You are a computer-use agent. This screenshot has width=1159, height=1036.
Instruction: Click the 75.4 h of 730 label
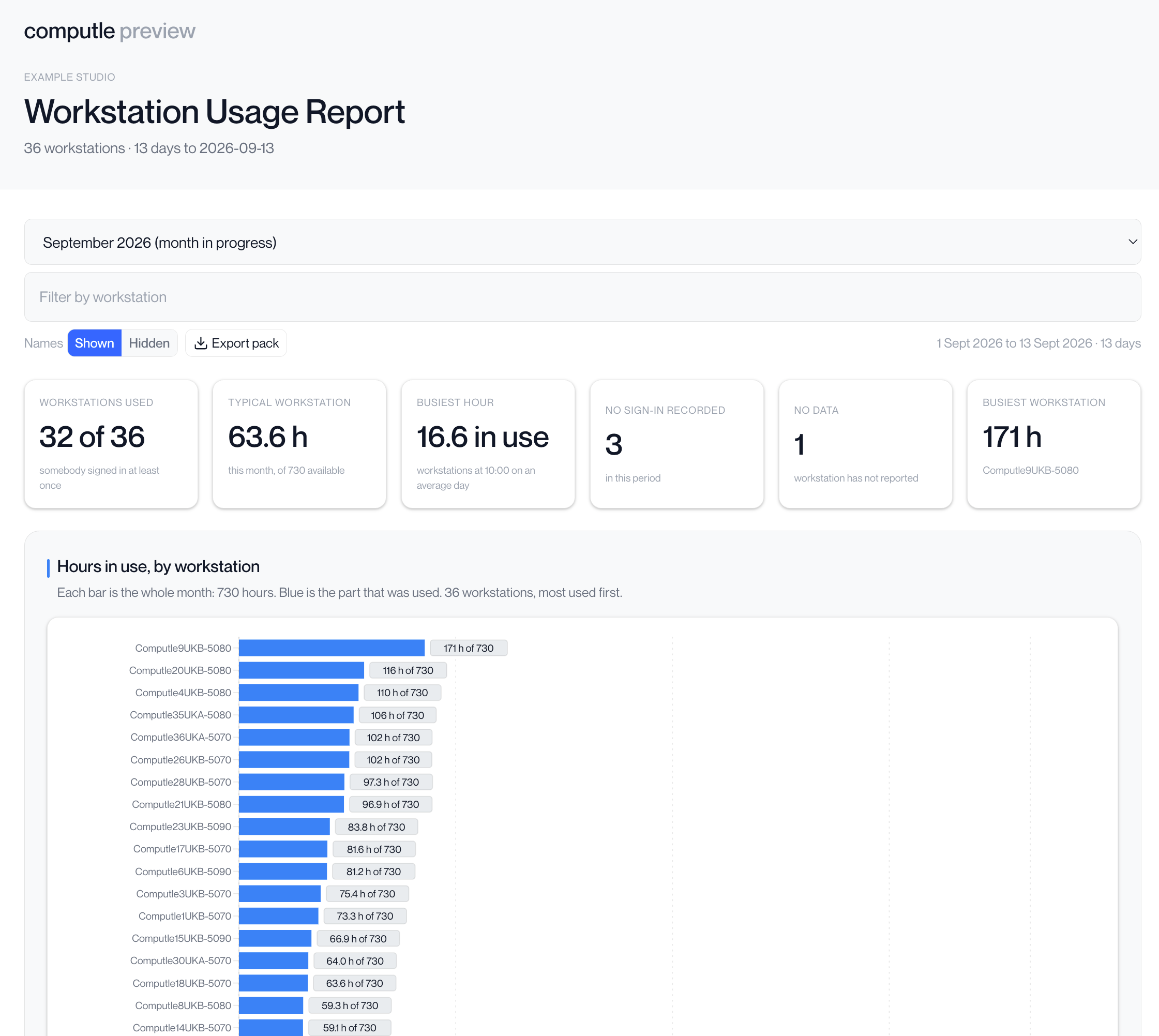click(367, 893)
